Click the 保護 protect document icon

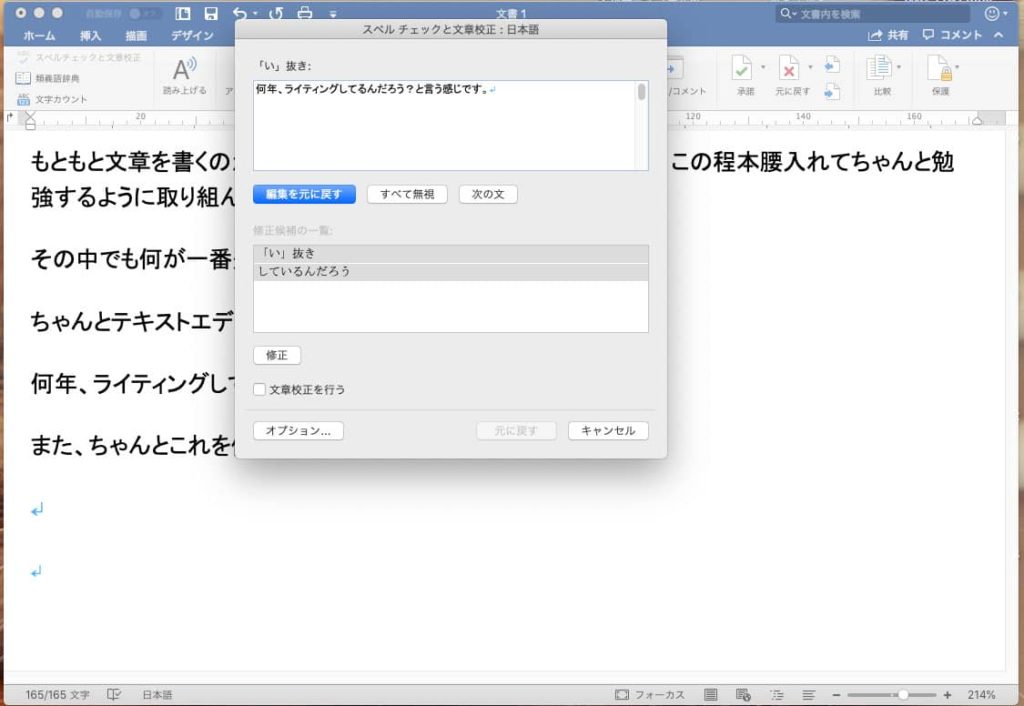[x=940, y=67]
